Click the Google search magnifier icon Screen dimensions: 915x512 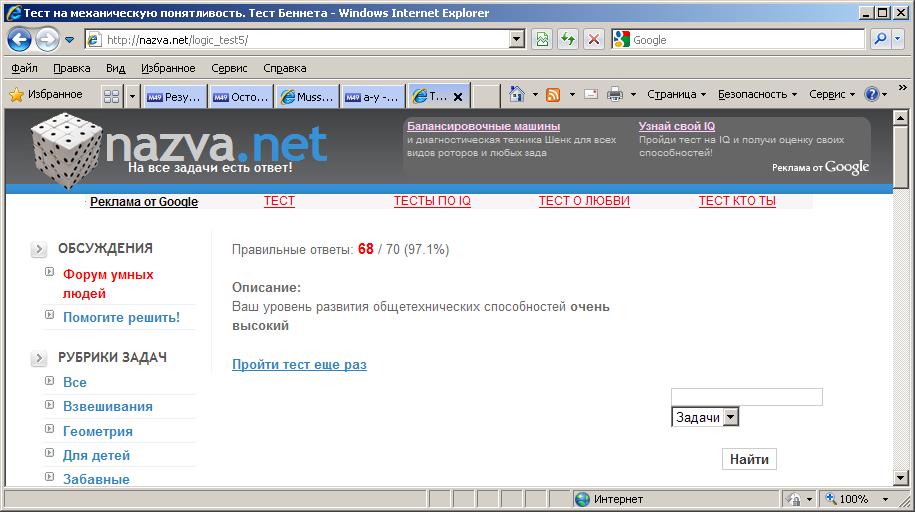coord(880,40)
